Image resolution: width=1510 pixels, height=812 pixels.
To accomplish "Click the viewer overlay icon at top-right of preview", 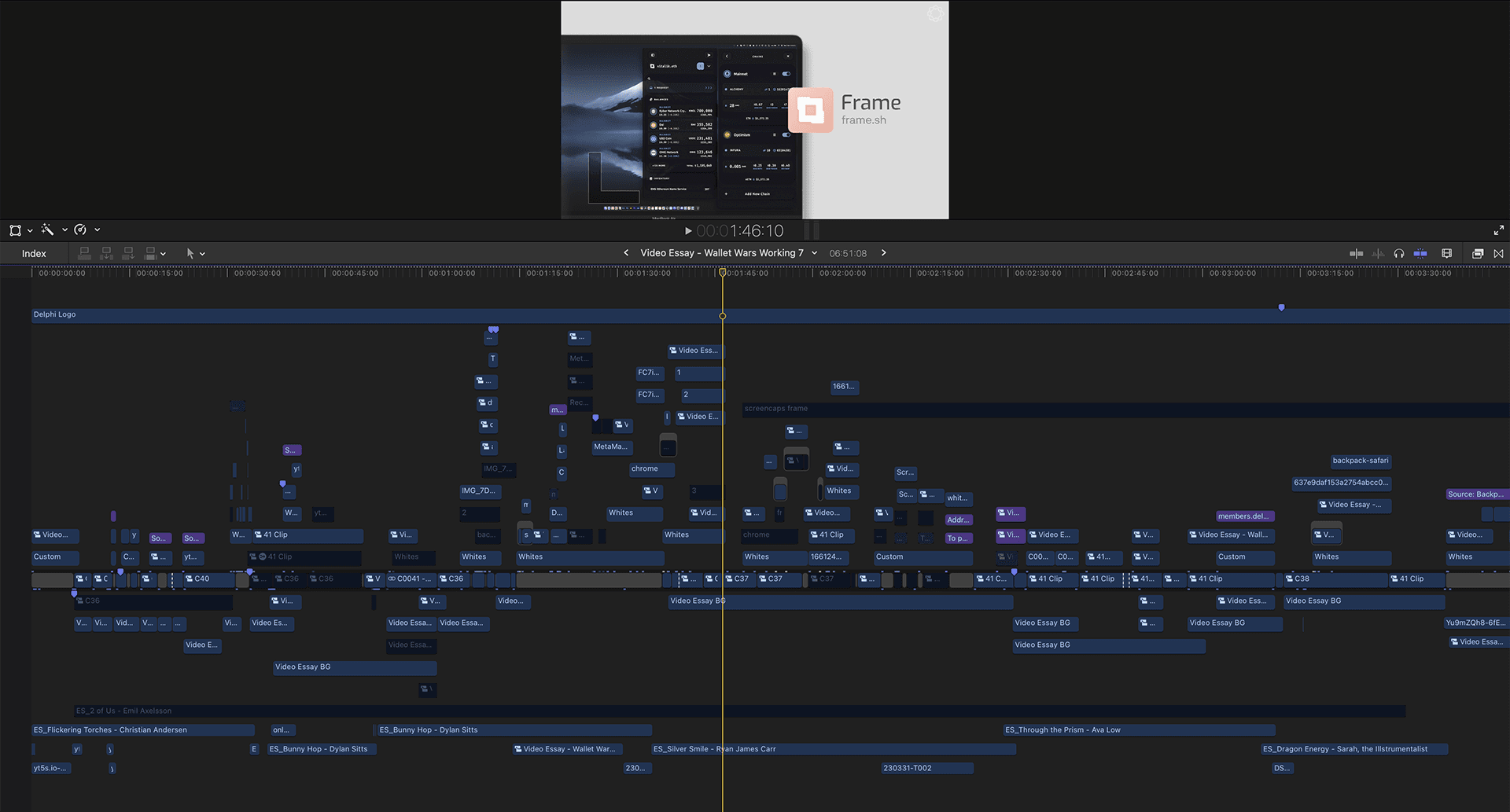I will [x=935, y=13].
